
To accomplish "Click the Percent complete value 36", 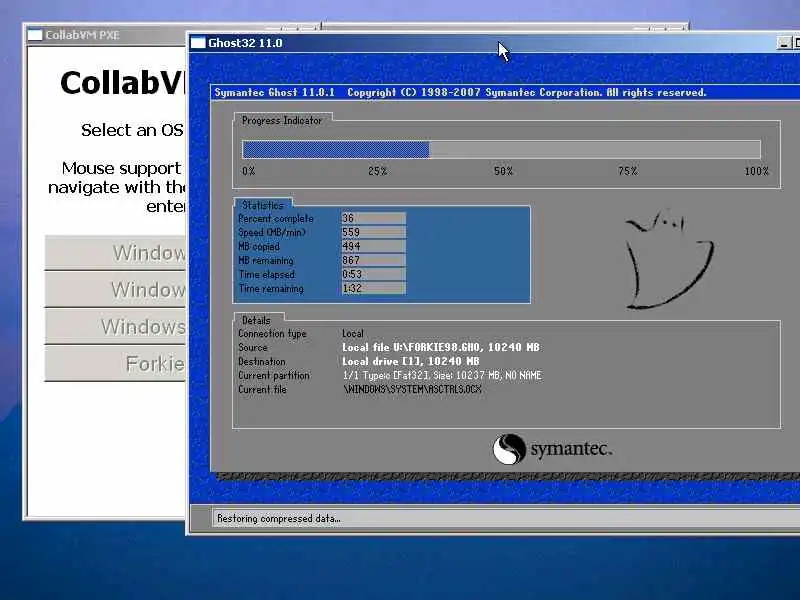I will 373,218.
